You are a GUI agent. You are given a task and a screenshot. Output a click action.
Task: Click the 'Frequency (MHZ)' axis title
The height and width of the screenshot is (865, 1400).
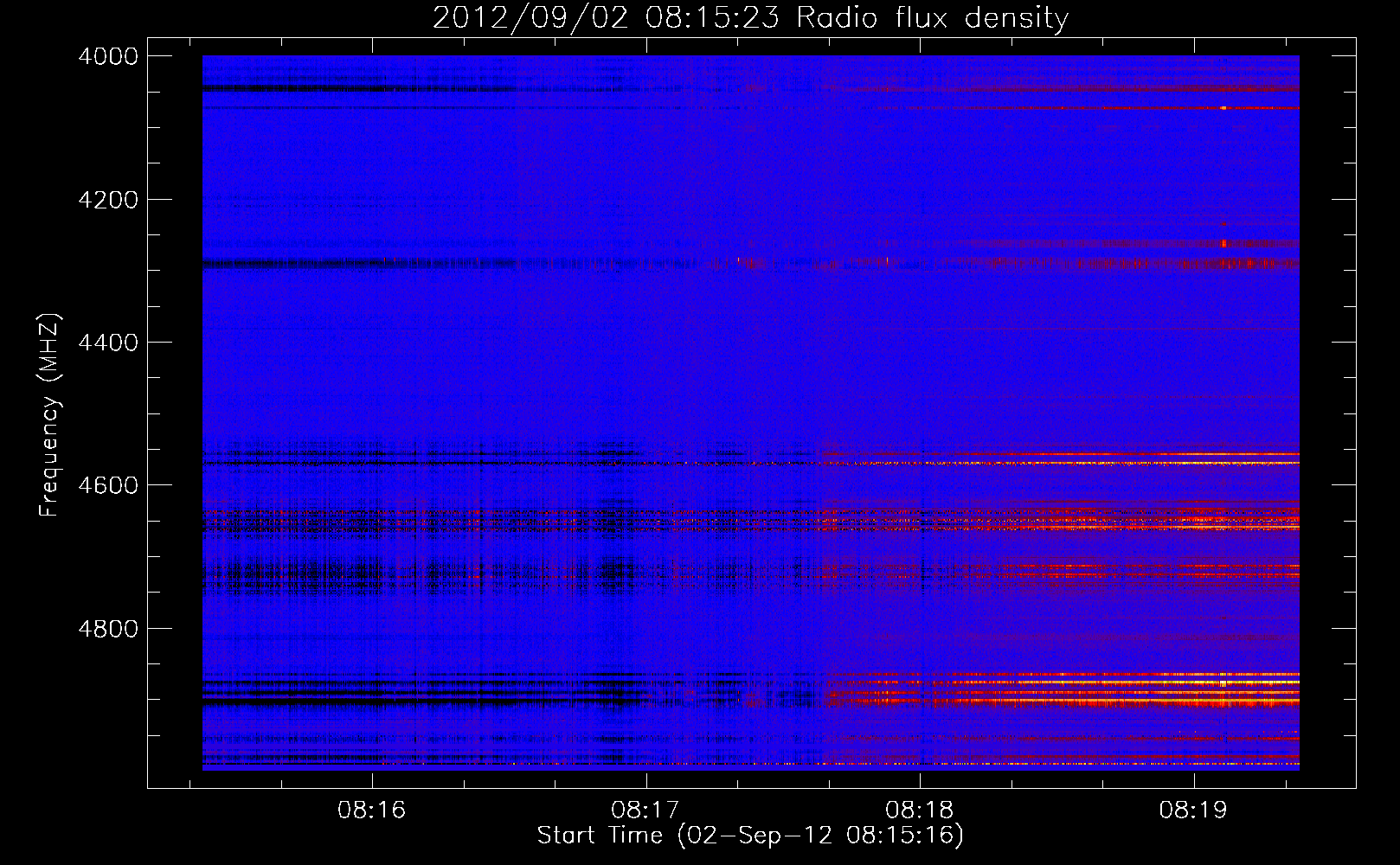[x=50, y=415]
